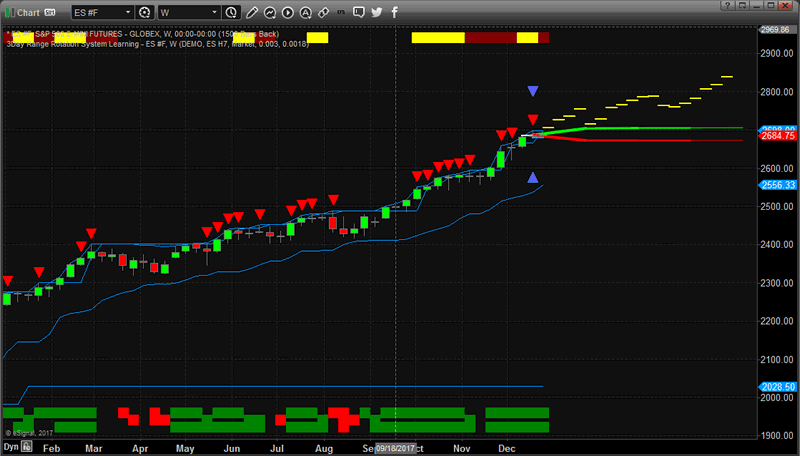Share chart via Facebook icon
The height and width of the screenshot is (456, 800).
click(395, 12)
